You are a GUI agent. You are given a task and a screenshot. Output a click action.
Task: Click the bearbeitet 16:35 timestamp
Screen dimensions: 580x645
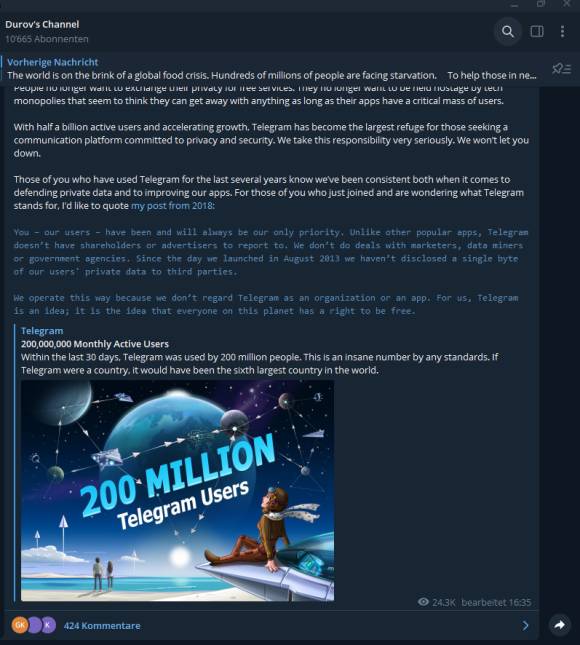496,602
